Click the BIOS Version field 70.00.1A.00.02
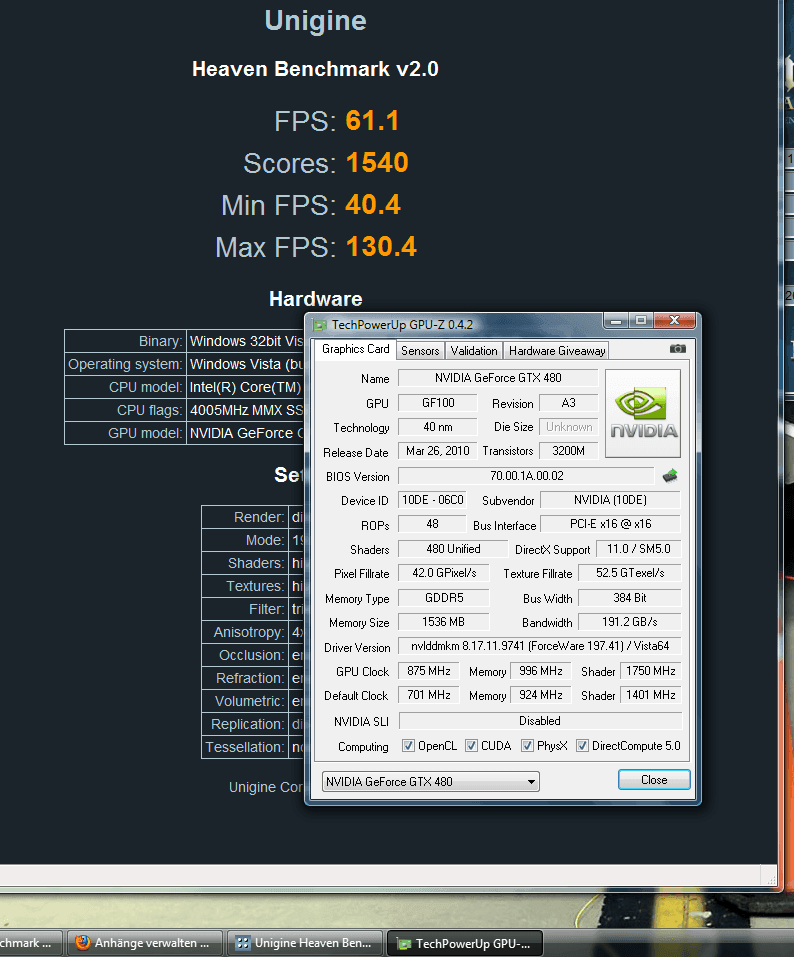This screenshot has width=794, height=957. (527, 475)
